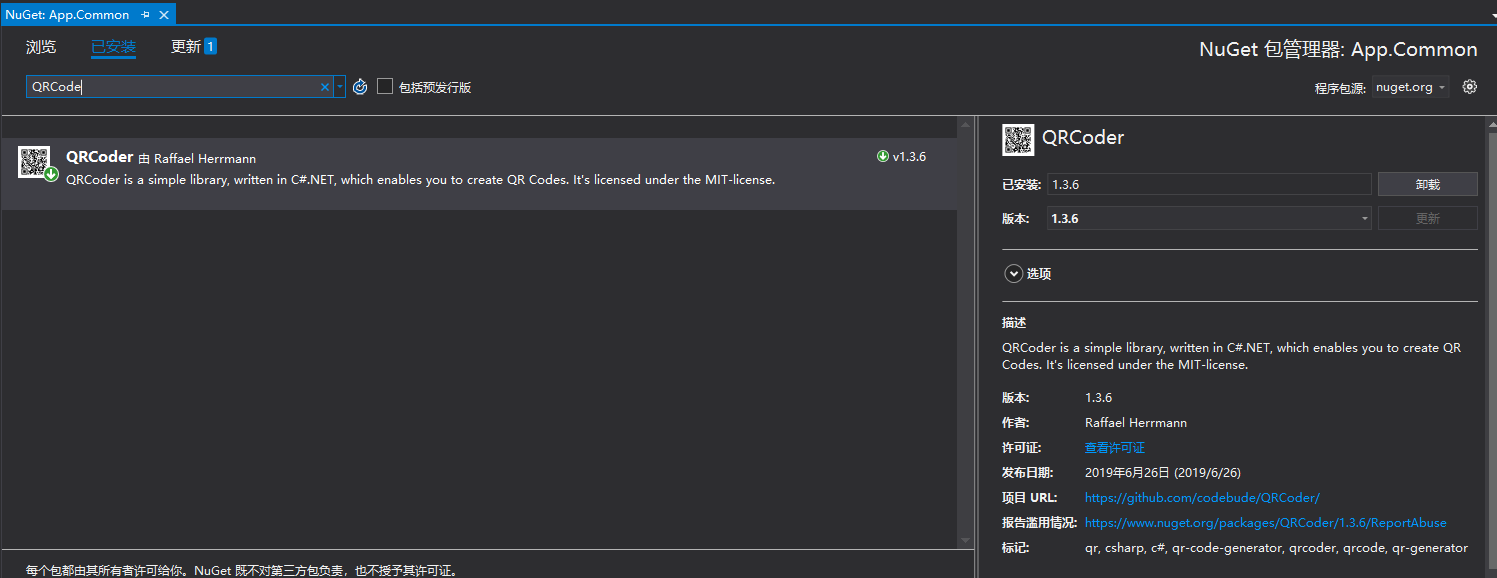This screenshot has height=578, width=1497.
Task: Clear the QRCode search text with X
Action: 324,87
